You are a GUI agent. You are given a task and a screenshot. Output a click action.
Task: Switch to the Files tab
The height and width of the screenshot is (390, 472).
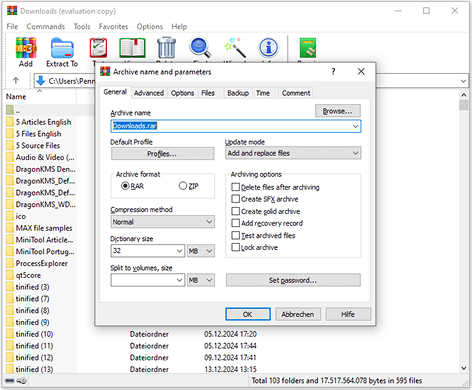click(x=208, y=93)
